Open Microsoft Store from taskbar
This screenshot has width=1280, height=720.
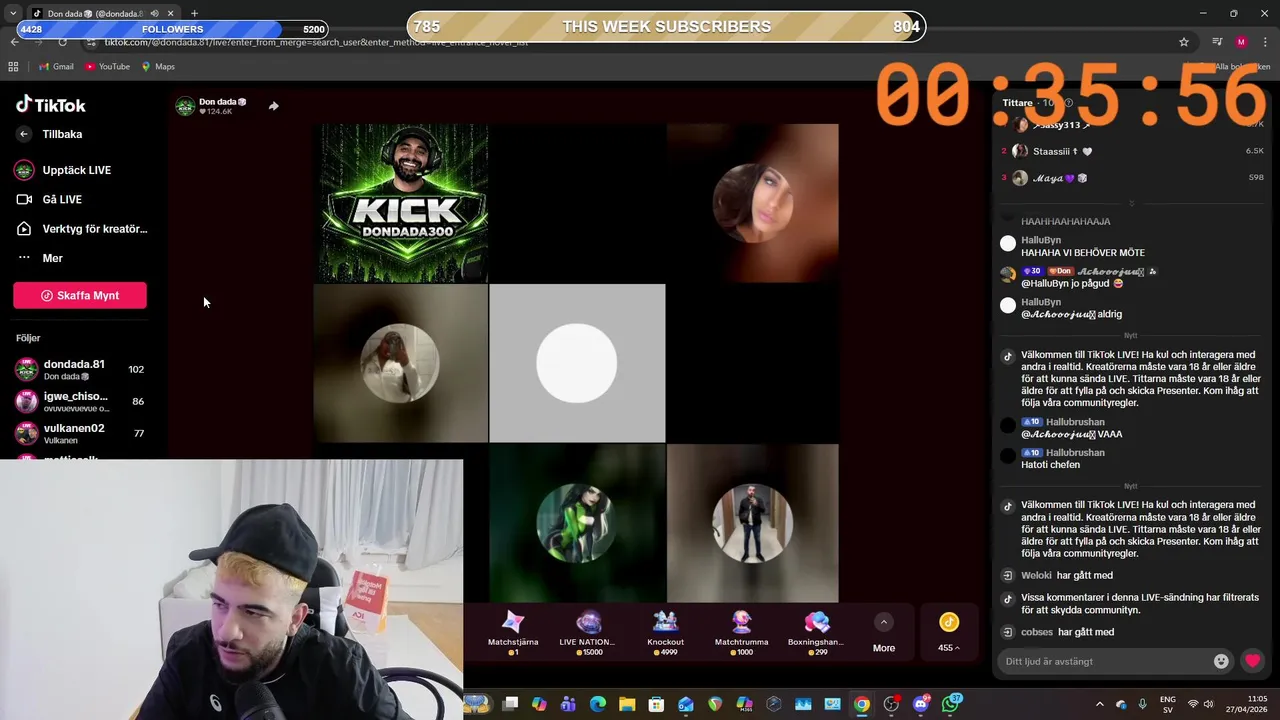[656, 704]
